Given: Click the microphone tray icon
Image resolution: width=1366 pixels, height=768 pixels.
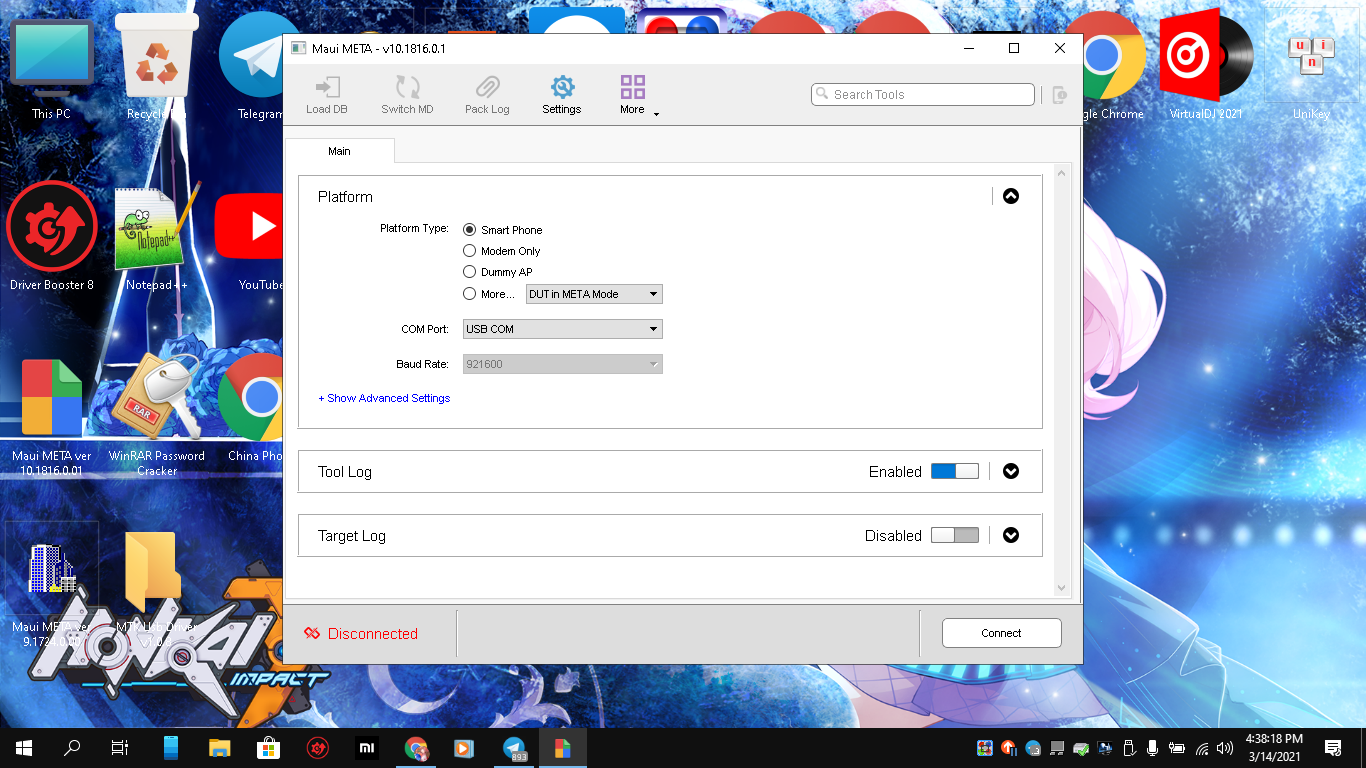Looking at the screenshot, I should point(1153,748).
